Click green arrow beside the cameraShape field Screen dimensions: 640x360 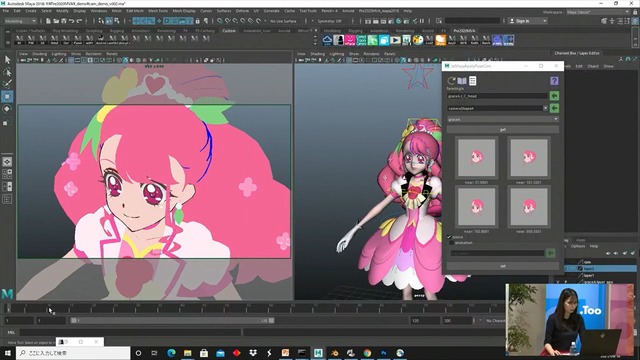(554, 108)
